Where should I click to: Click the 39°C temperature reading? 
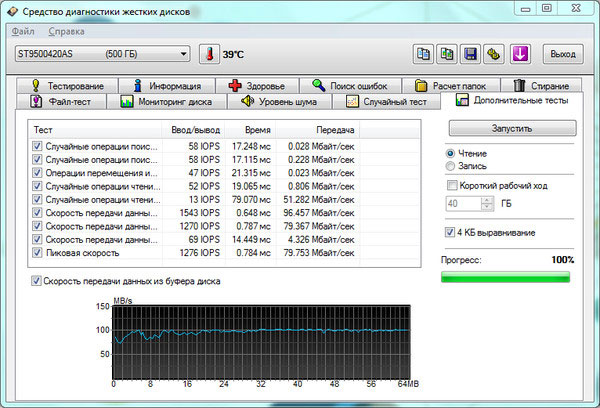click(x=233, y=54)
